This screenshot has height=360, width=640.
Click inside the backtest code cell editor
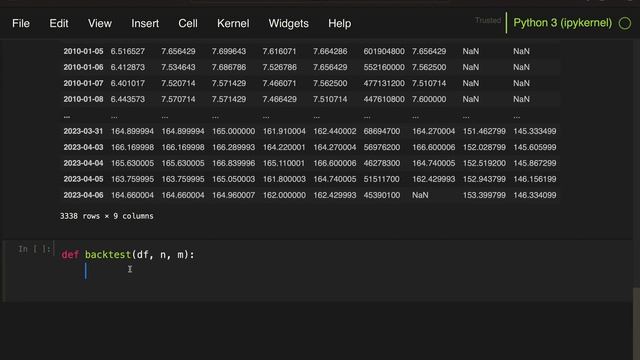tap(345, 271)
